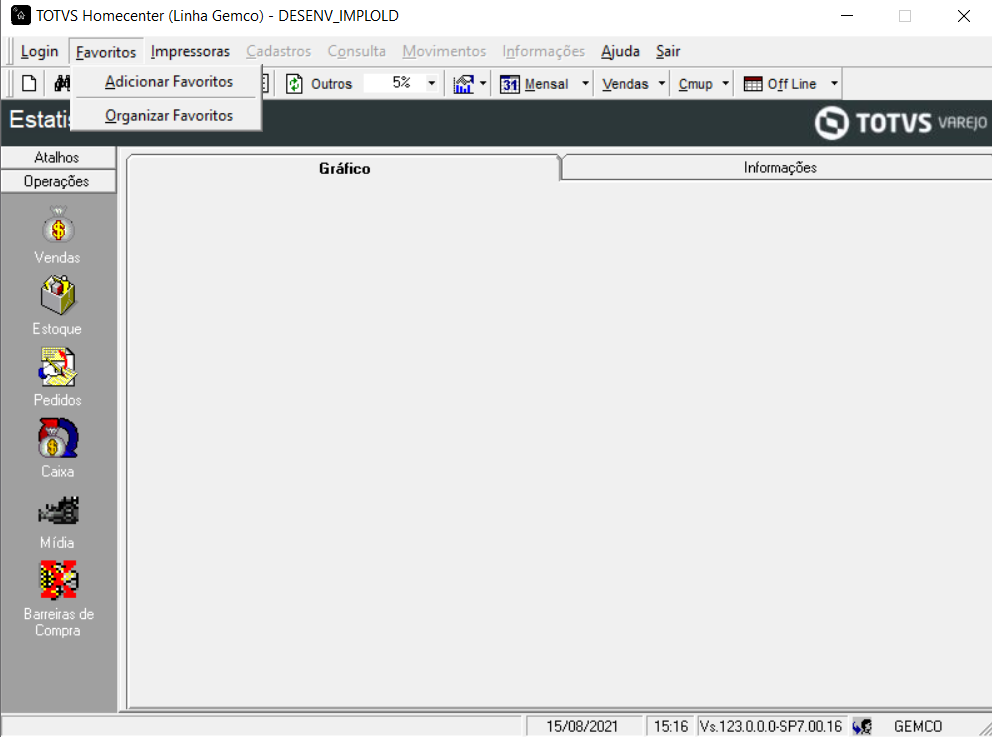
Task: Open the Login menu
Action: [x=39, y=51]
